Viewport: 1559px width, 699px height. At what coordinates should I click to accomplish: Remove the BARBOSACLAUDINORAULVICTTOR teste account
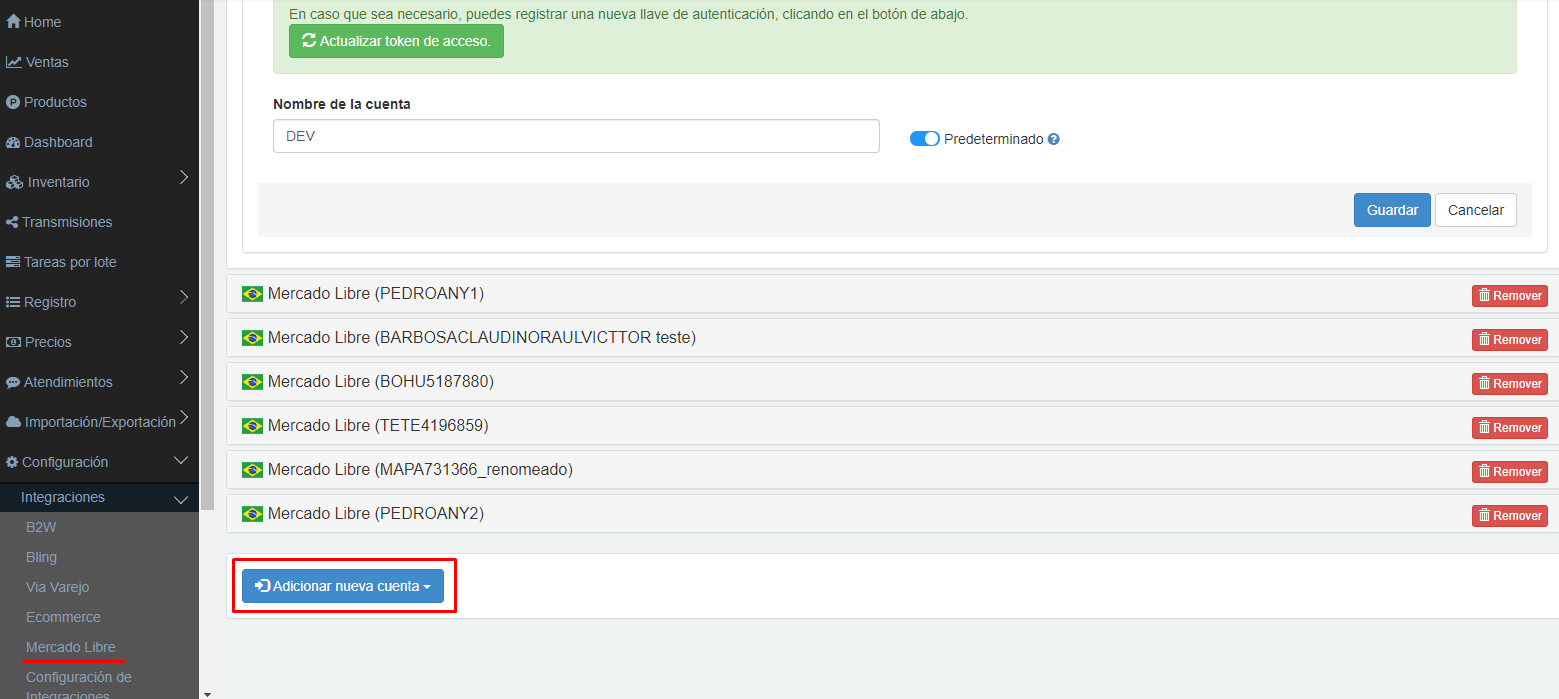click(1509, 339)
